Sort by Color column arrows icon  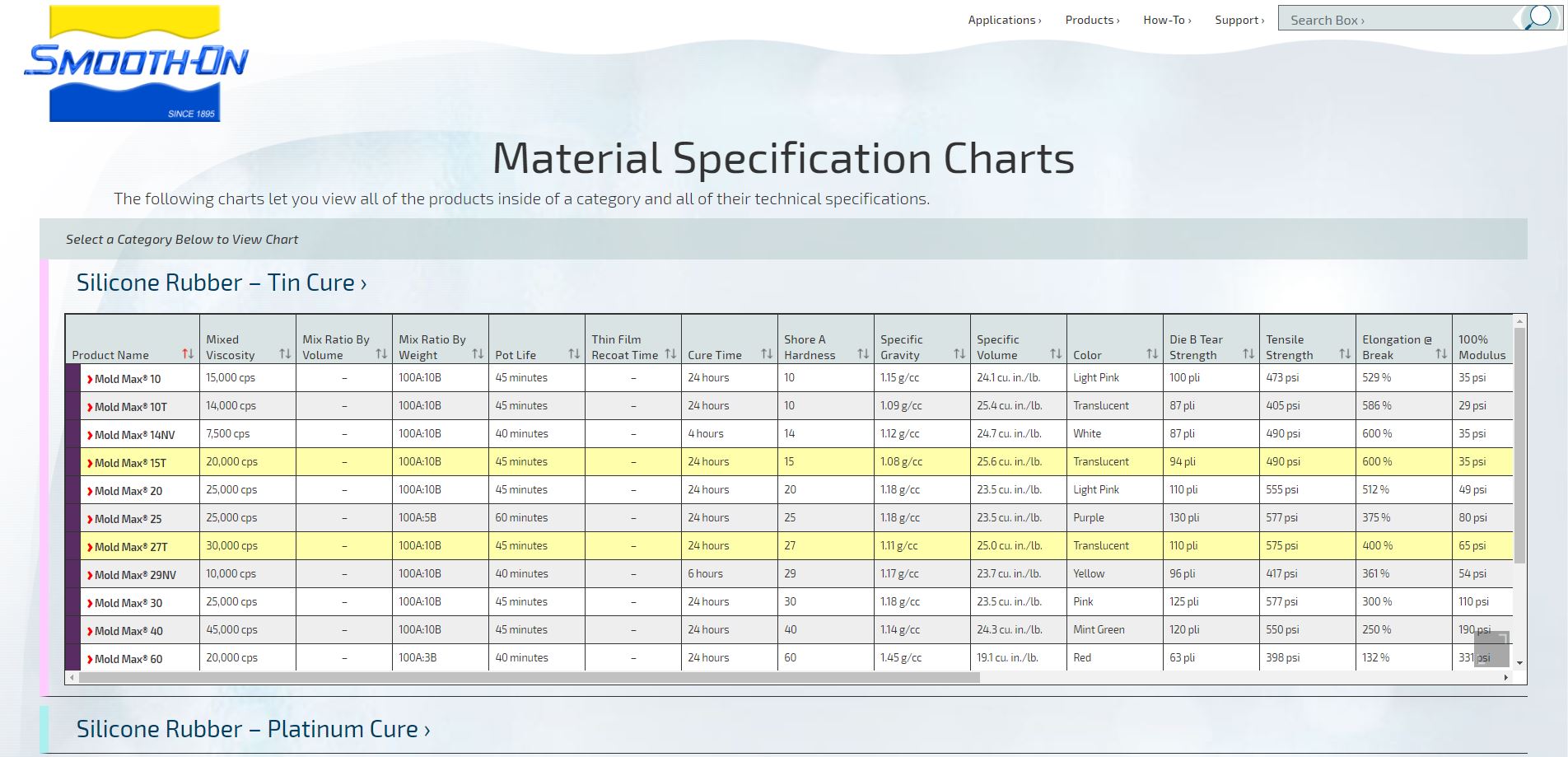[x=1152, y=354]
